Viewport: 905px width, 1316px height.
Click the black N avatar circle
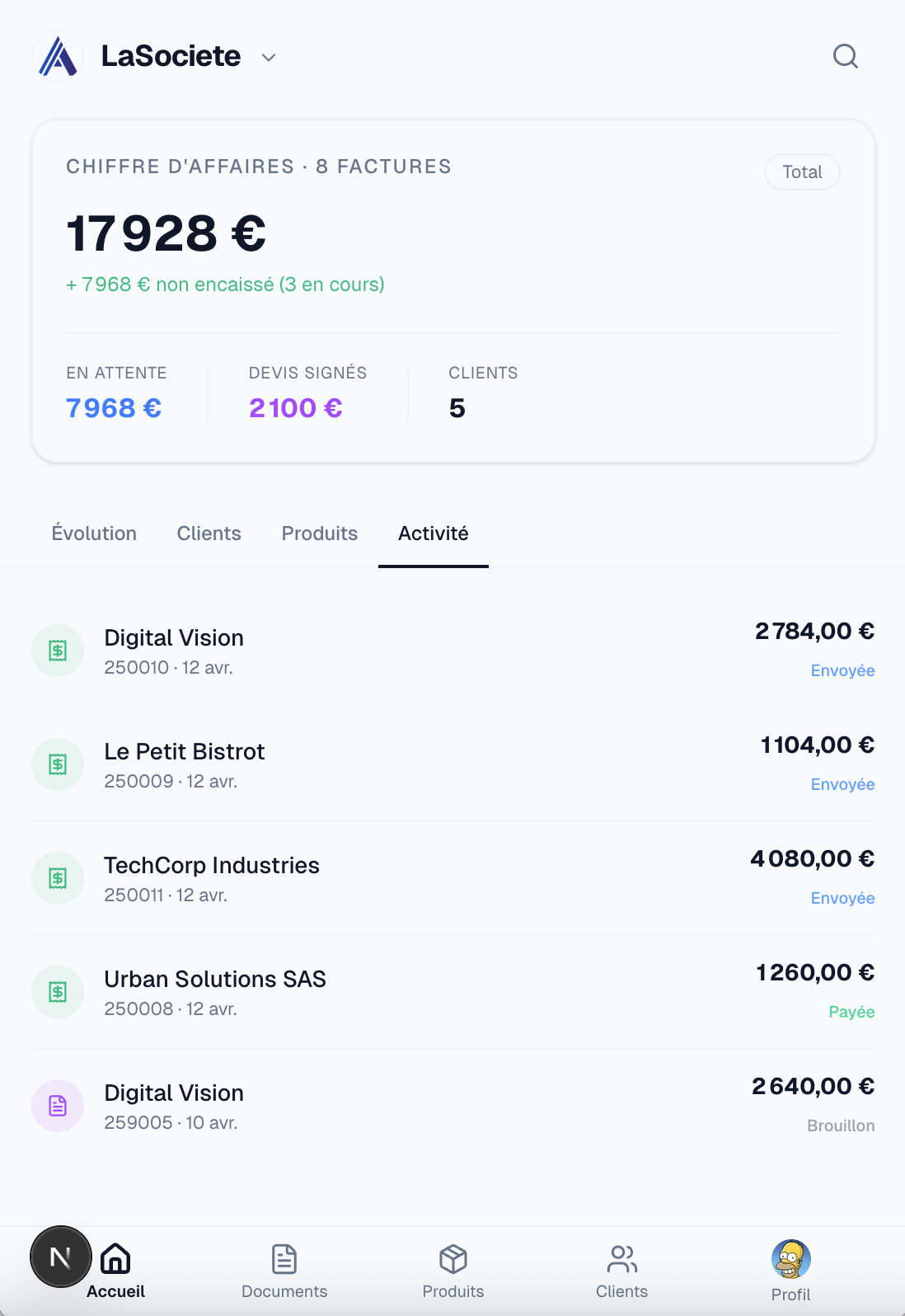(59, 1256)
